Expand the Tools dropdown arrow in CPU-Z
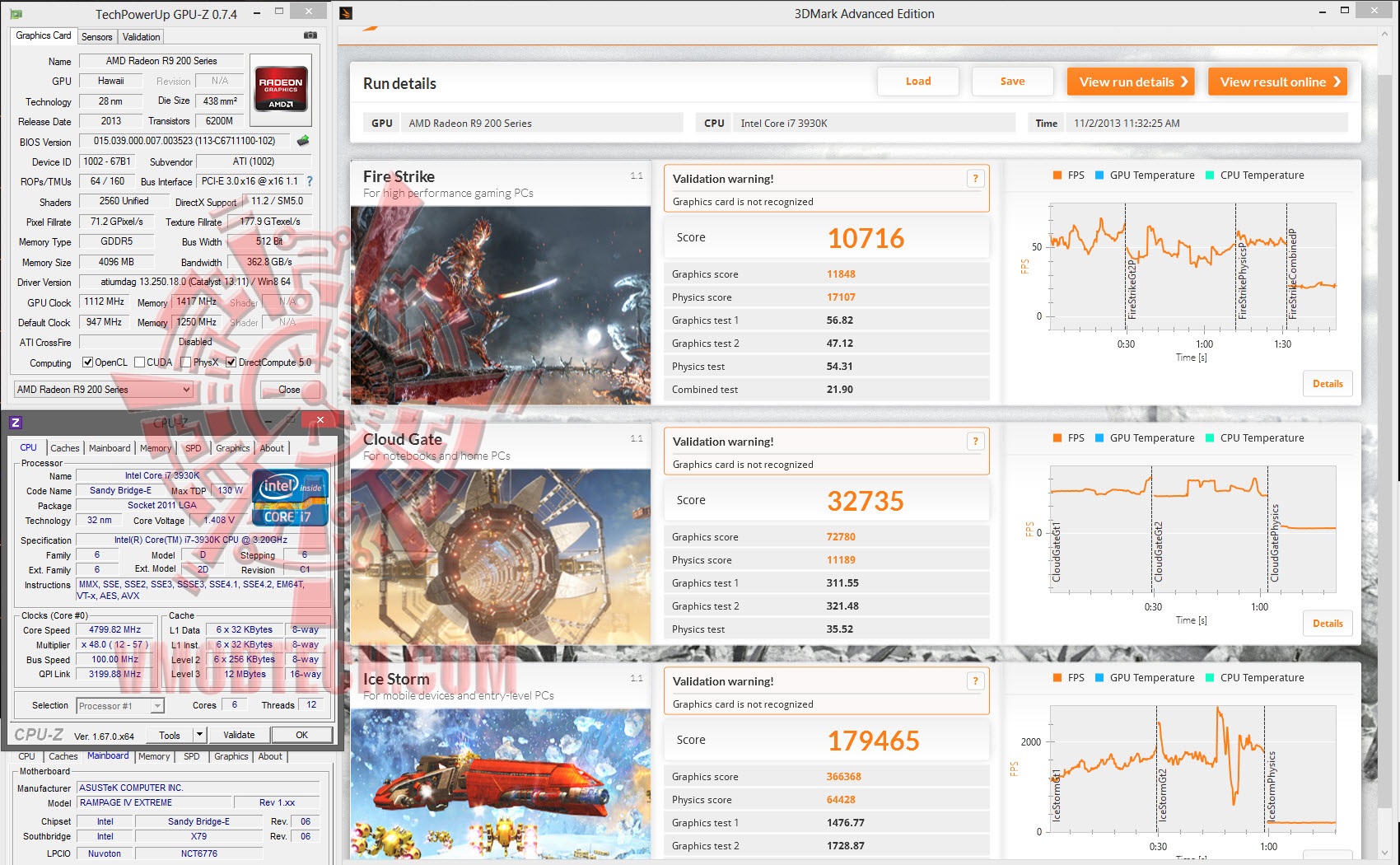Viewport: 1400px width, 865px height. click(x=199, y=734)
